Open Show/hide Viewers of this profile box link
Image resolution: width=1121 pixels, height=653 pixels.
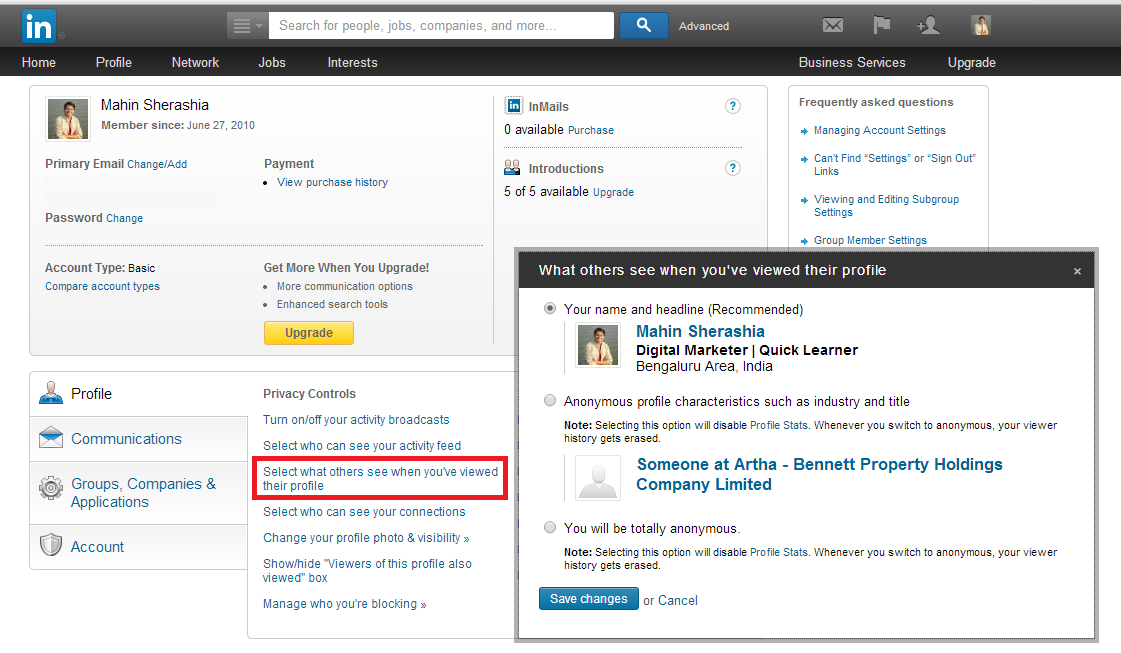367,571
